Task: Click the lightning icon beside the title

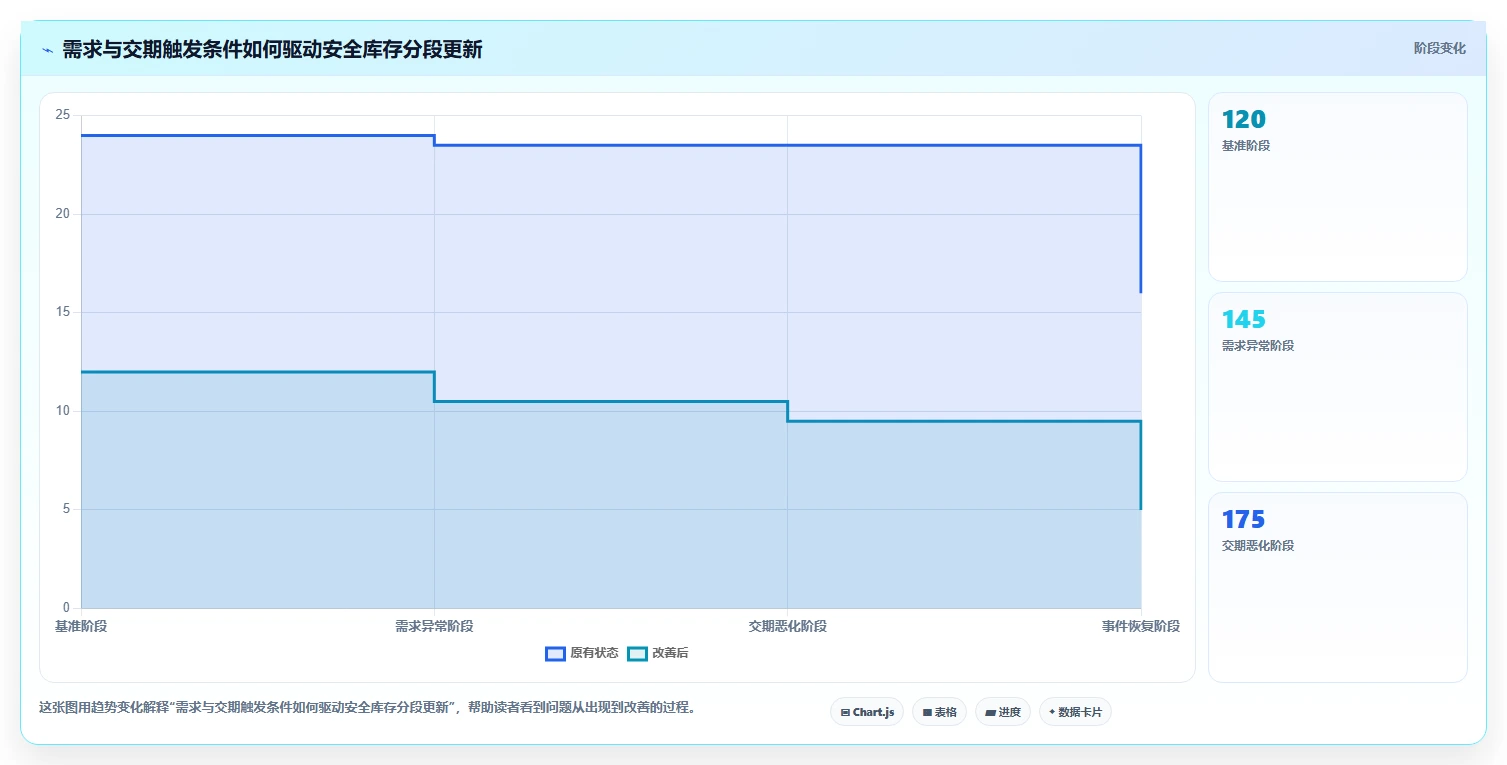Action: point(47,50)
